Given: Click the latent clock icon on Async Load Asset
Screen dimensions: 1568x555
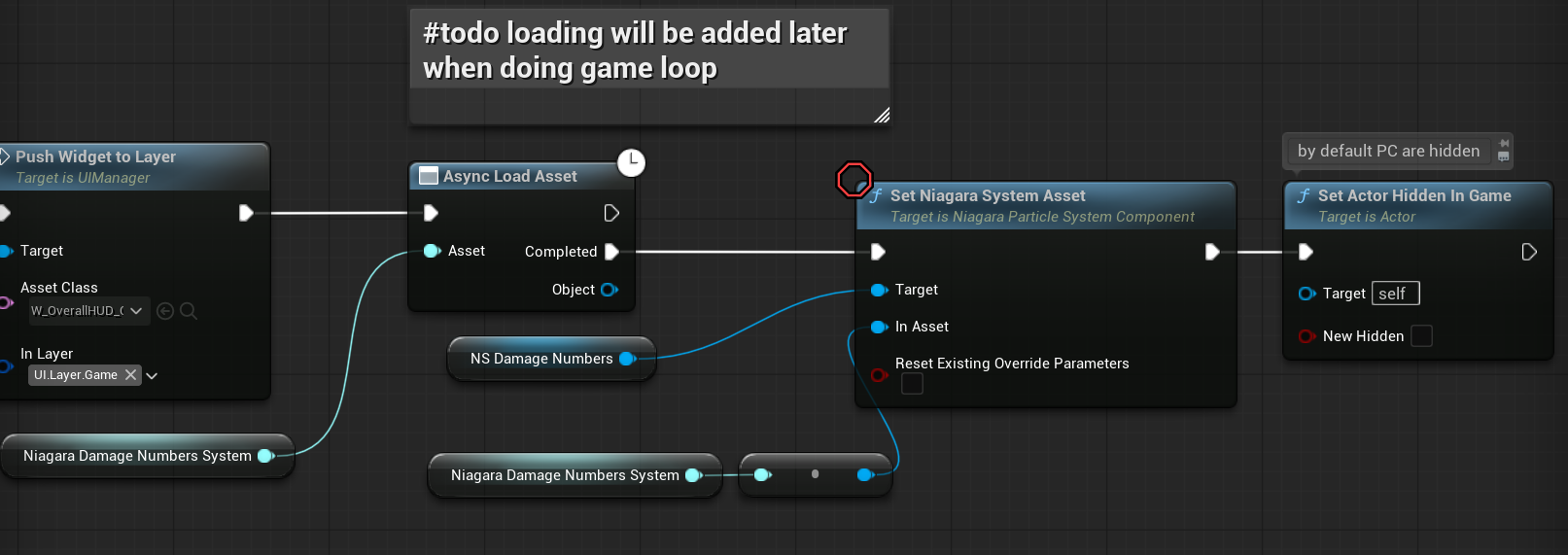Looking at the screenshot, I should tap(631, 162).
